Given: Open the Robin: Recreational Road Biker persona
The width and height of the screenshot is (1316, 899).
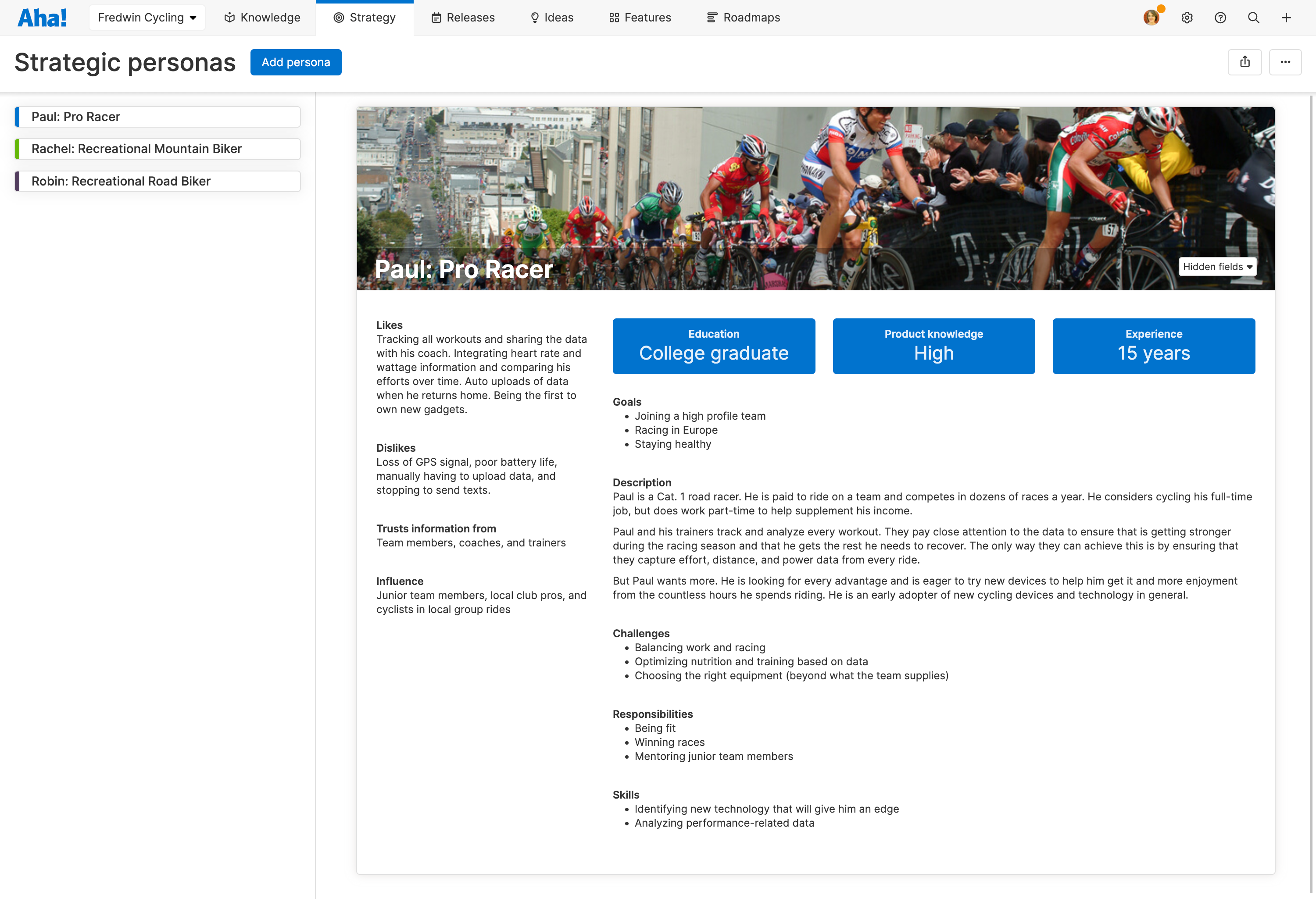Looking at the screenshot, I should coord(157,181).
